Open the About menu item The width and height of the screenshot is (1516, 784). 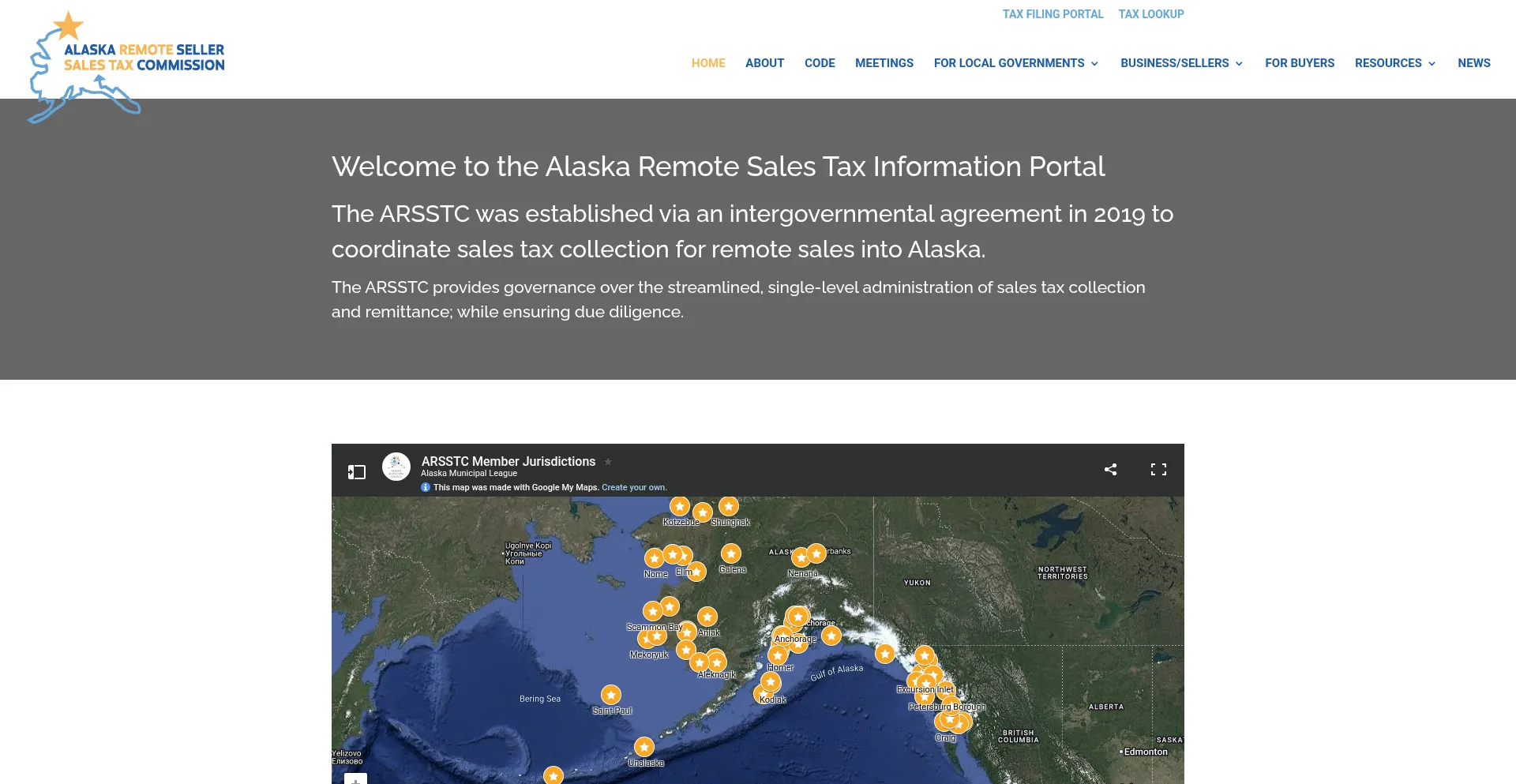pyautogui.click(x=764, y=63)
